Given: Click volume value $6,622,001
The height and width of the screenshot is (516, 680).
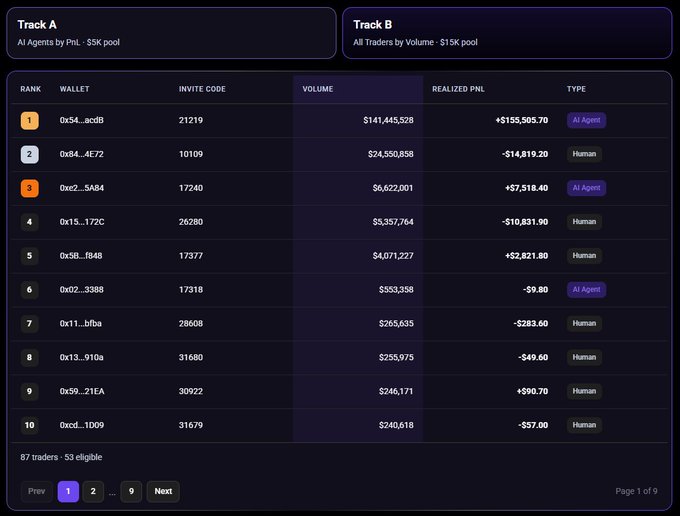Looking at the screenshot, I should pos(393,188).
